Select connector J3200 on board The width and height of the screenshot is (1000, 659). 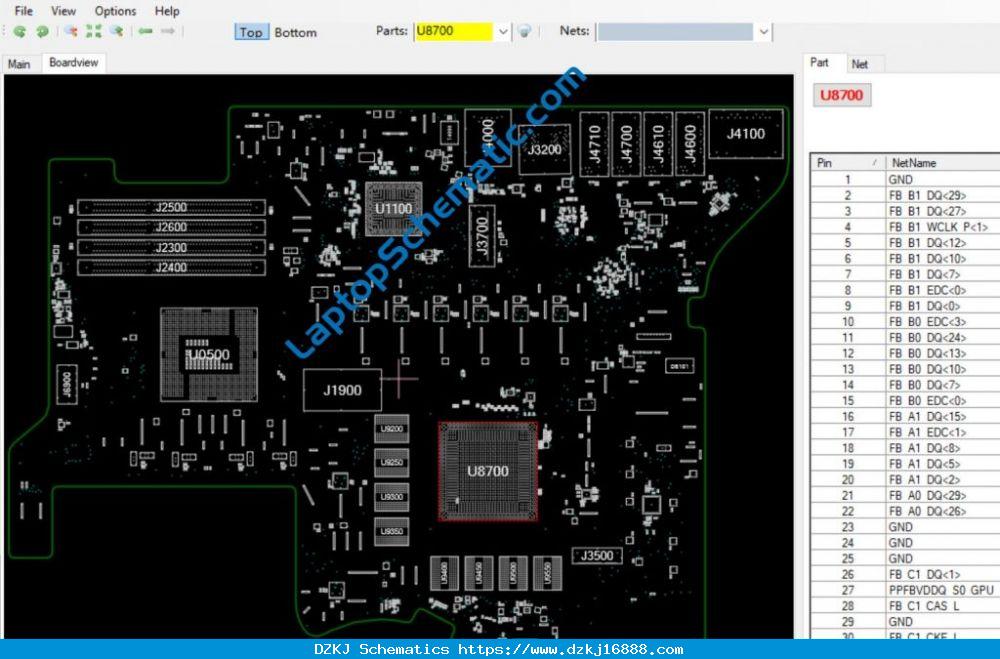coord(545,149)
